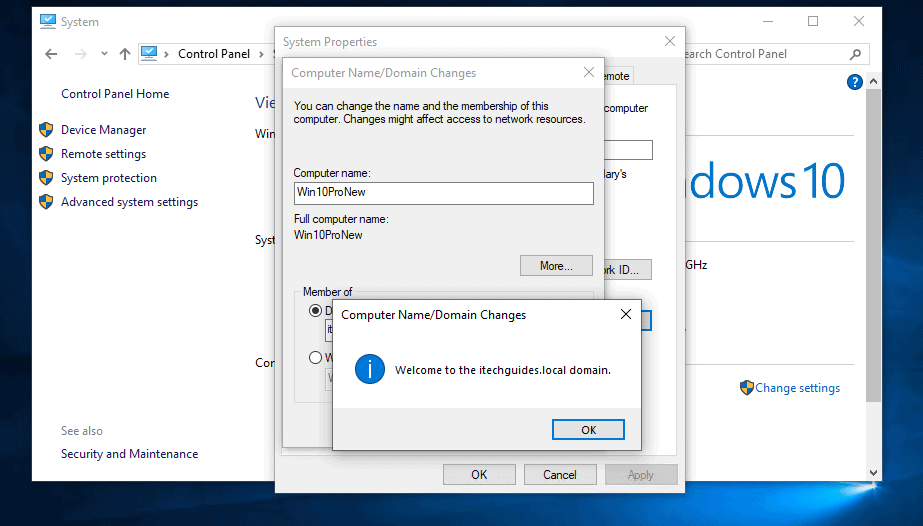Image resolution: width=923 pixels, height=526 pixels.
Task: Open Device Manager from the sidebar
Action: (104, 130)
